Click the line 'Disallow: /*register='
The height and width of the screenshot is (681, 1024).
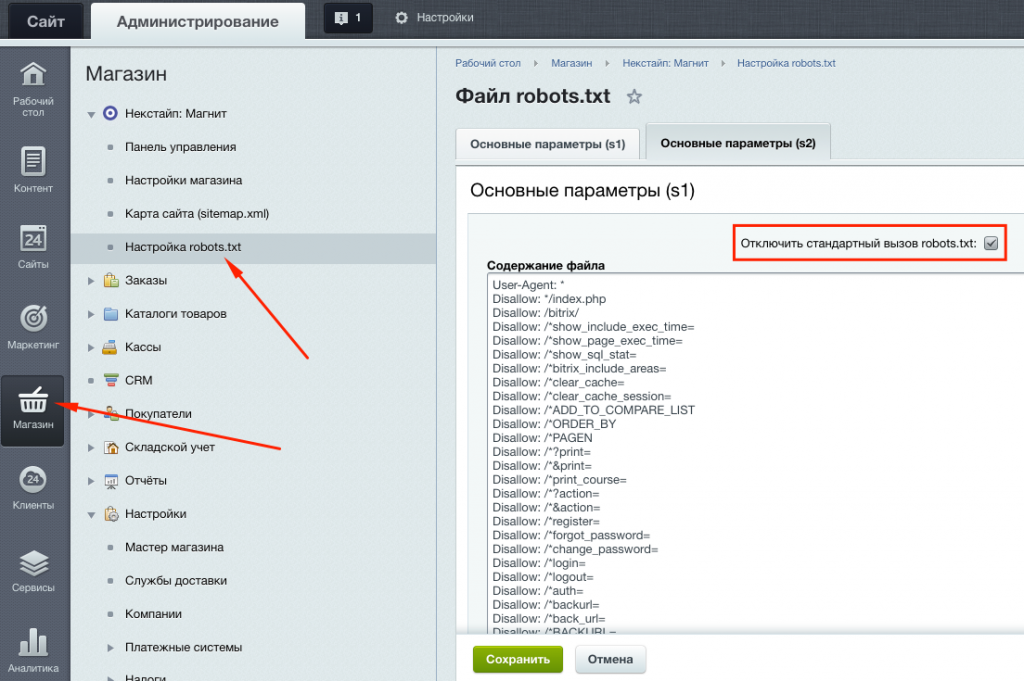[x=546, y=521]
